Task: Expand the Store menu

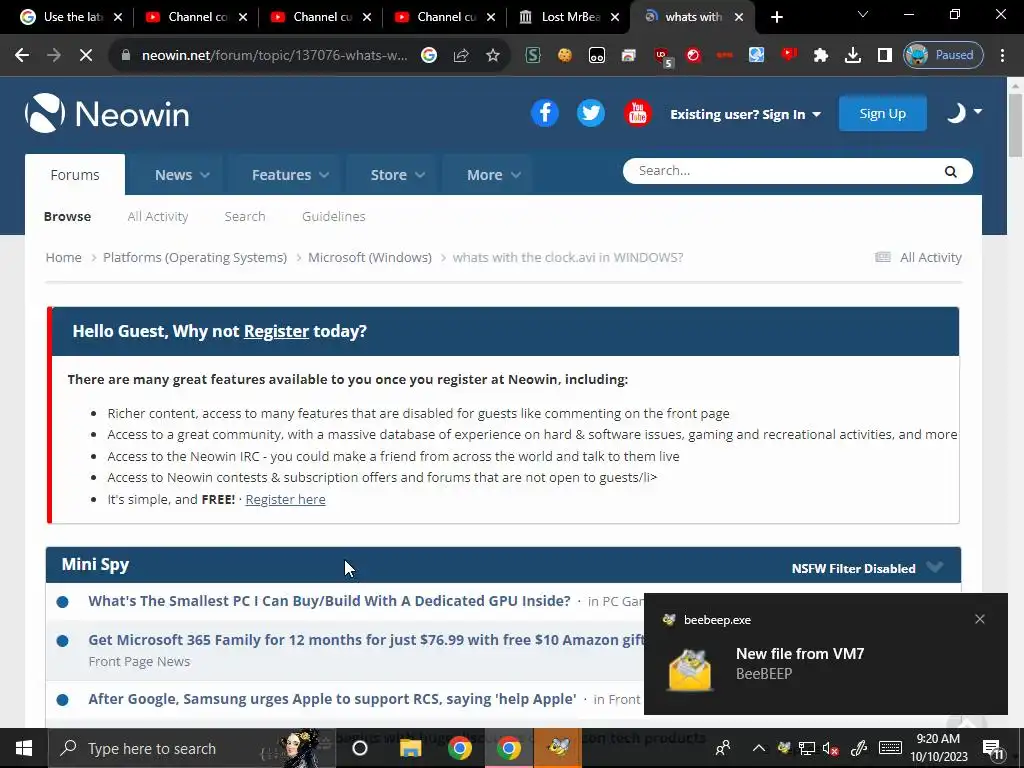Action: (x=398, y=175)
